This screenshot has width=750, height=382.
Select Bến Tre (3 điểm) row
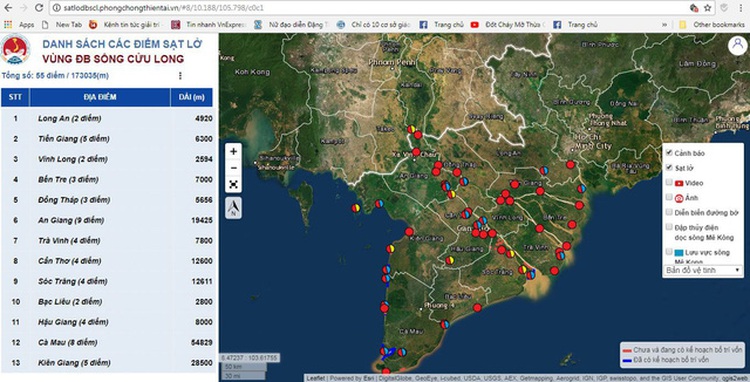[107, 179]
